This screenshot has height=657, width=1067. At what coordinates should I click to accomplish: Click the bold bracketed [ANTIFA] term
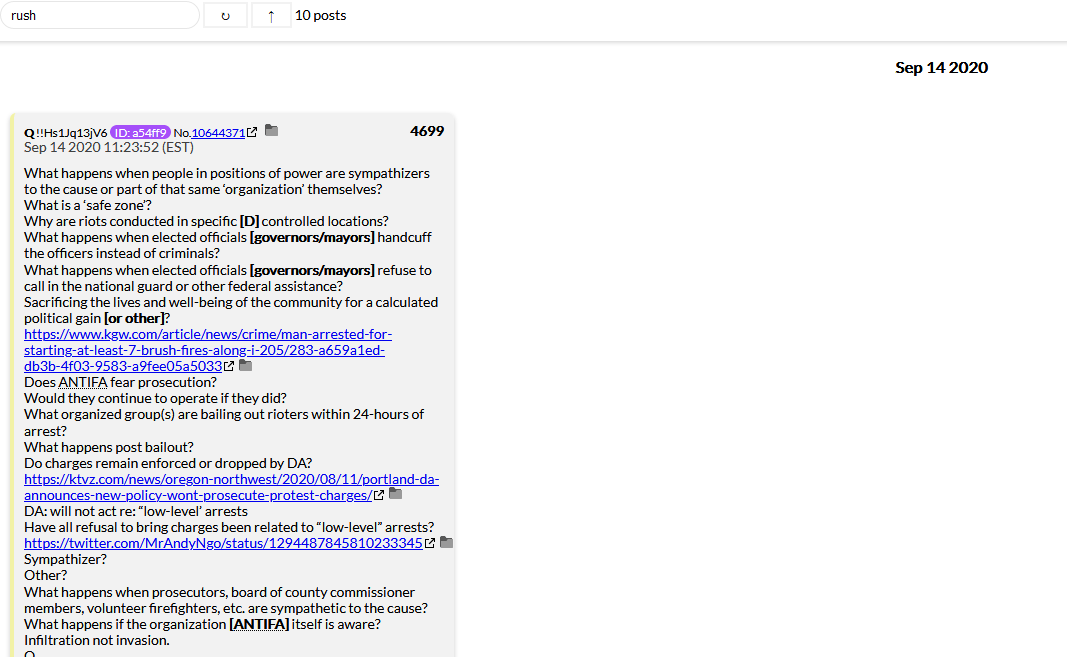[259, 624]
